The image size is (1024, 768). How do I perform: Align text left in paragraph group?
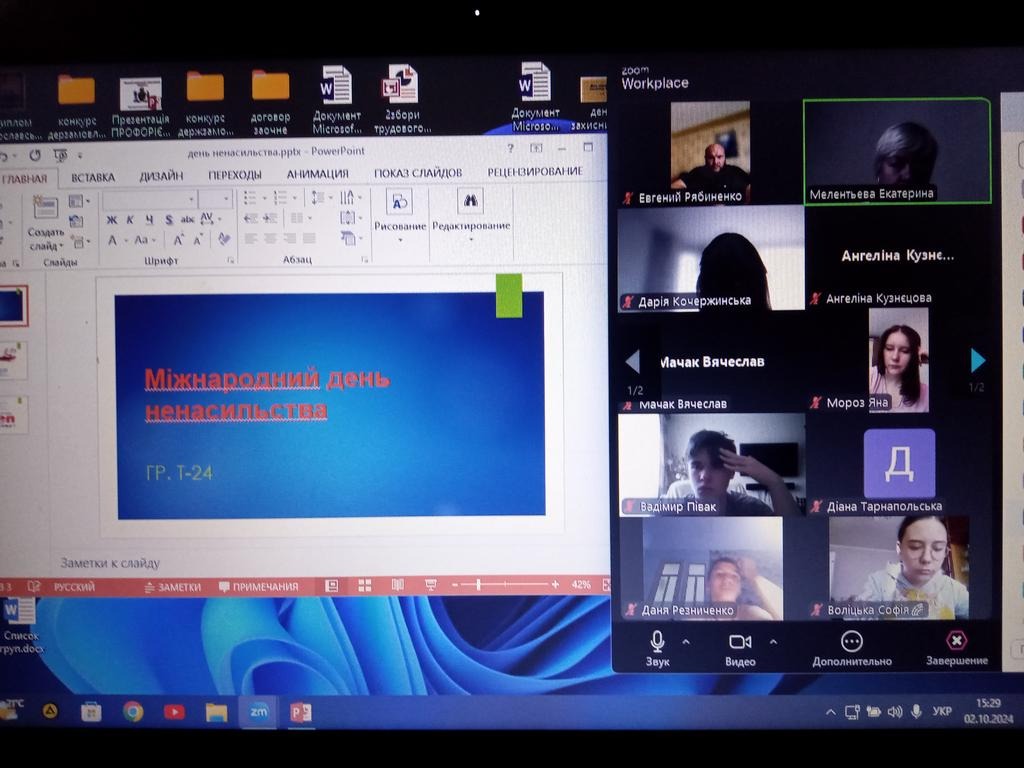point(251,238)
